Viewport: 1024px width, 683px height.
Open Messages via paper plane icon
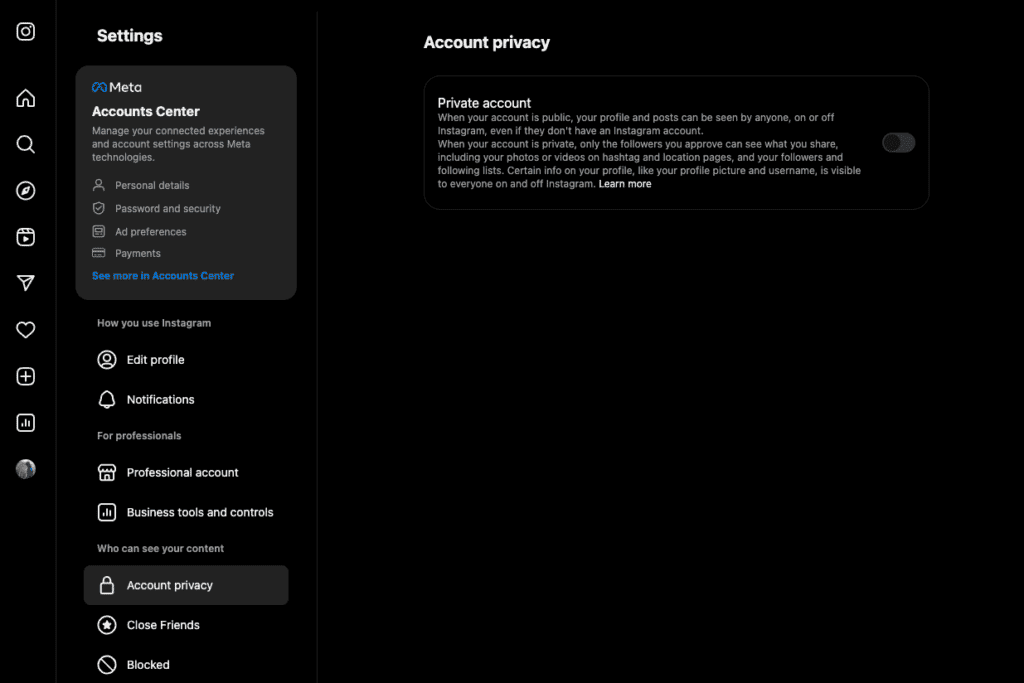[26, 283]
